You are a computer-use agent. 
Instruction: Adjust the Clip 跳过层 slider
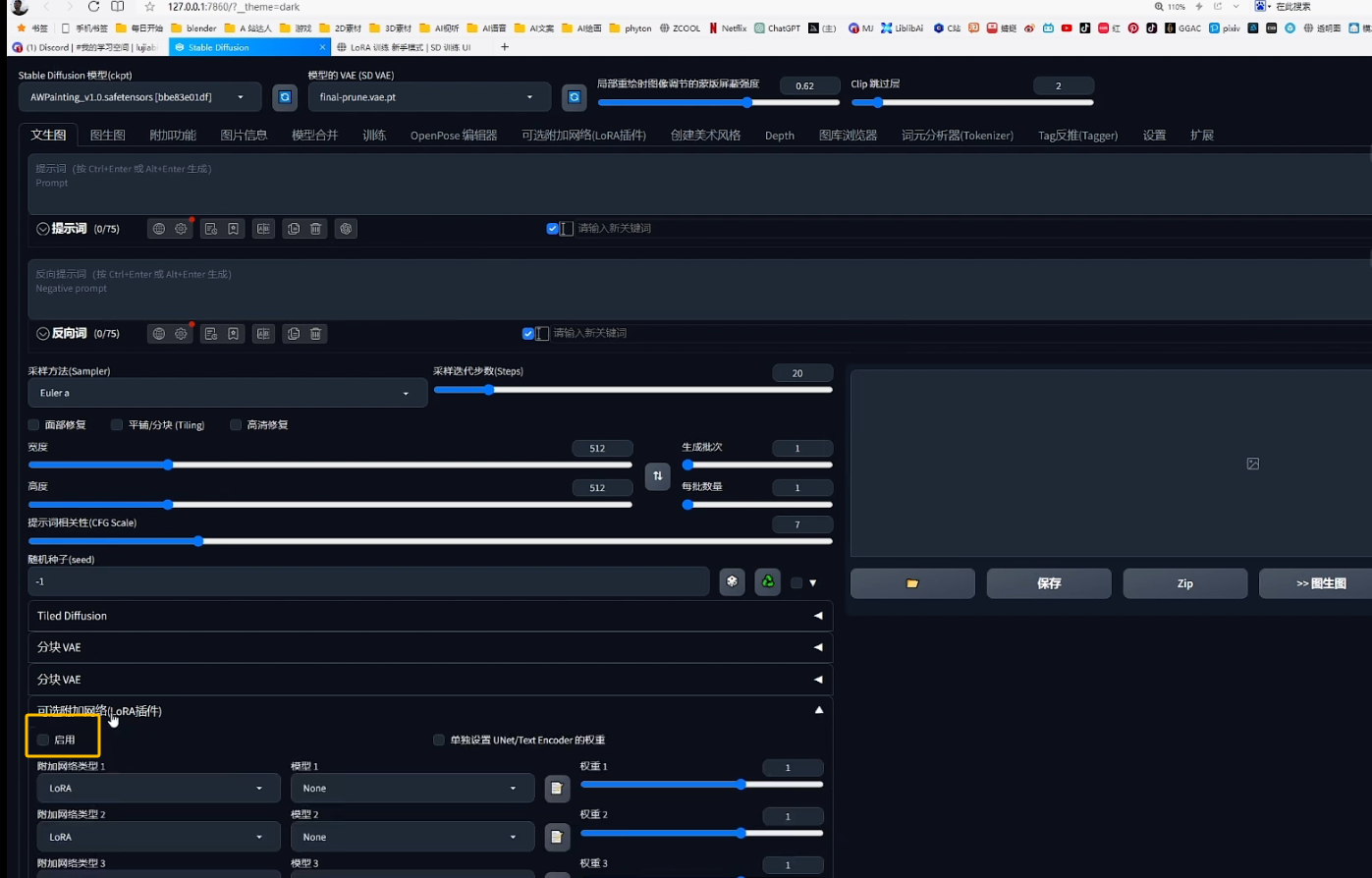pyautogui.click(x=972, y=102)
